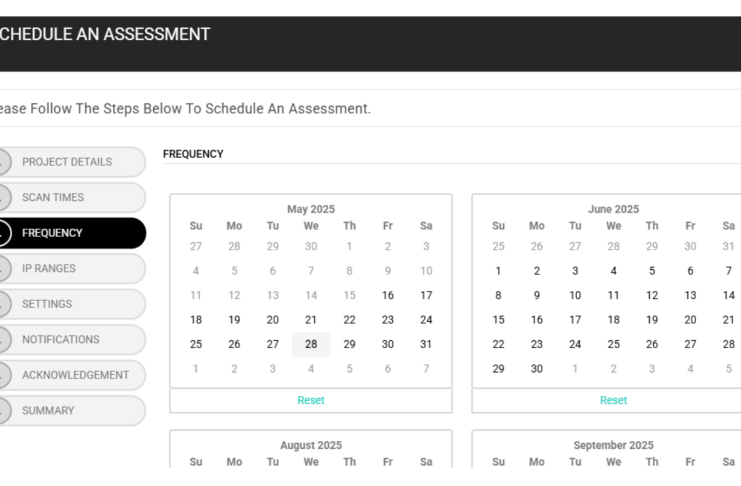Image resolution: width=741 pixels, height=486 pixels.
Task: Open the Notifications step
Action: click(x=72, y=339)
